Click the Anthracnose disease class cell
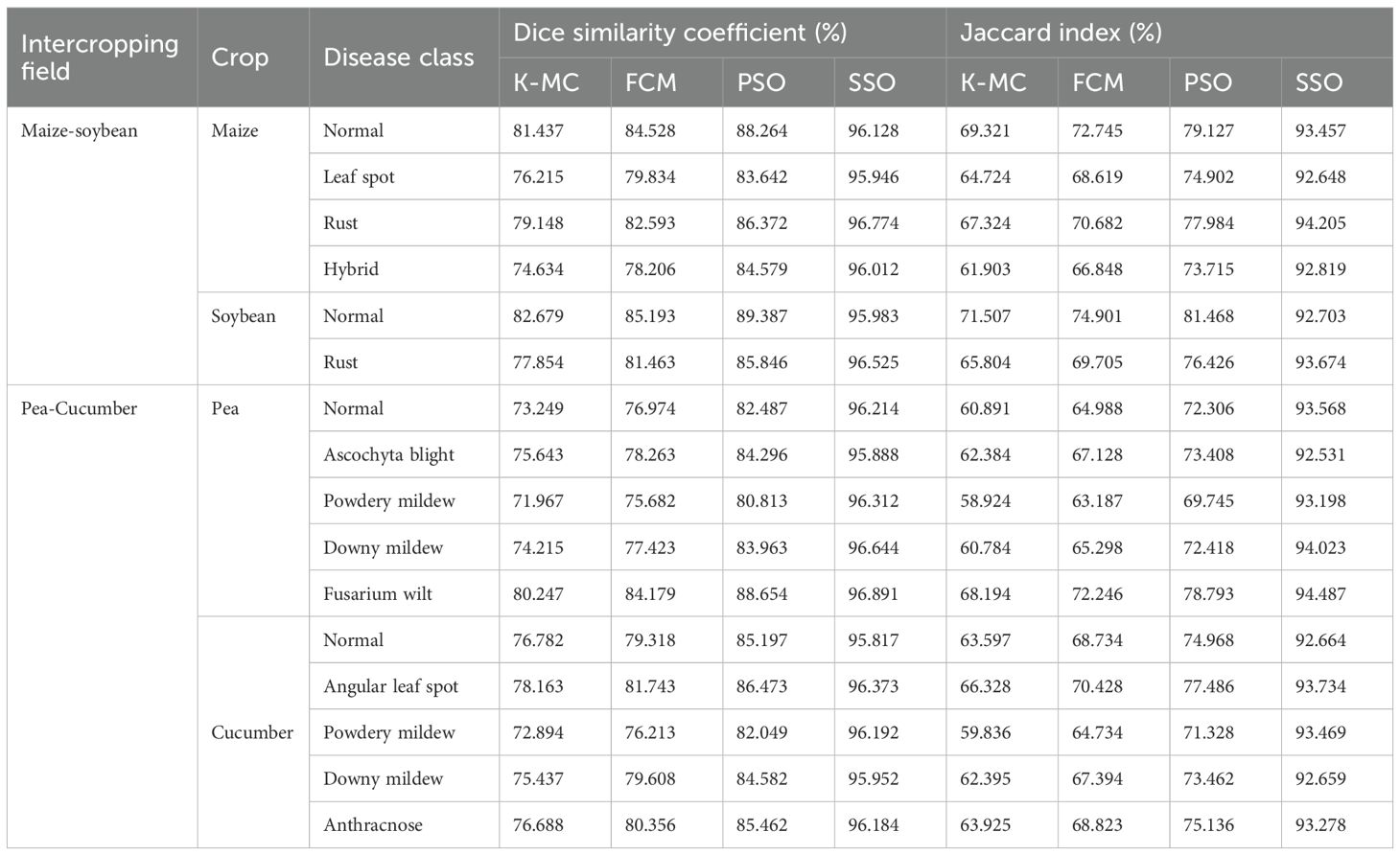This screenshot has width=1400, height=855. click(373, 824)
